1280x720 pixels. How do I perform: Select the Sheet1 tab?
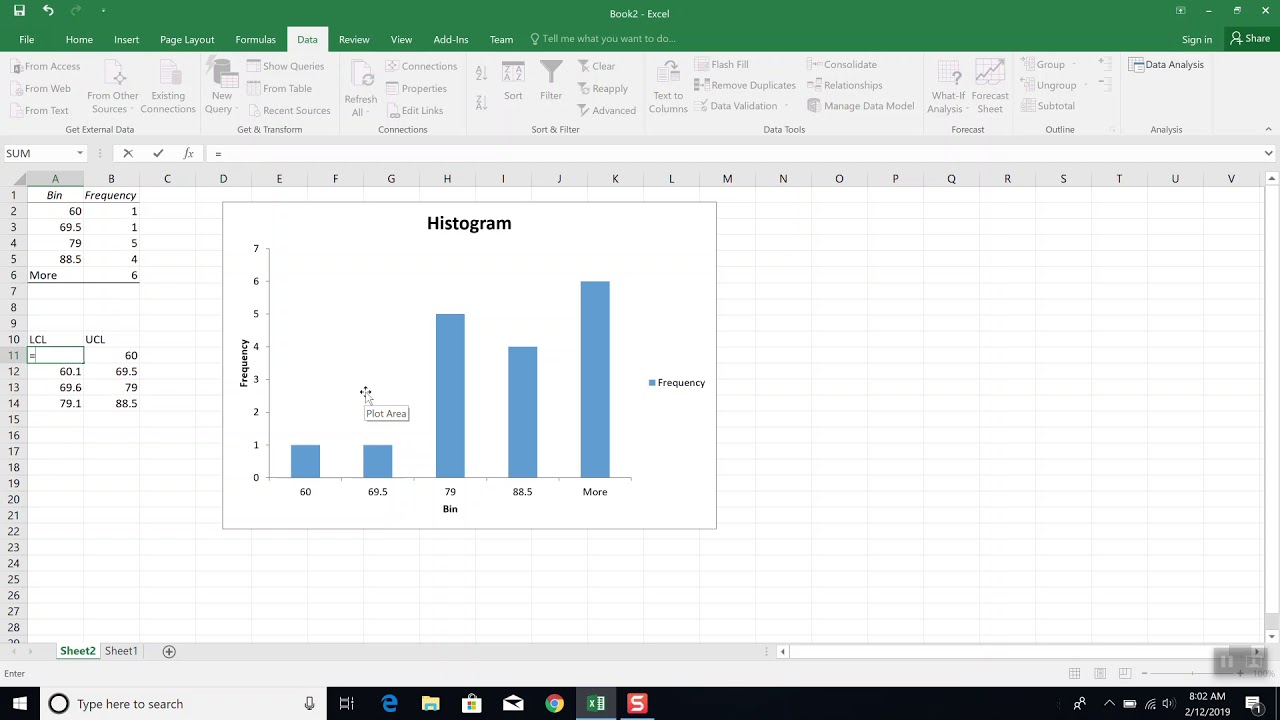tap(121, 651)
